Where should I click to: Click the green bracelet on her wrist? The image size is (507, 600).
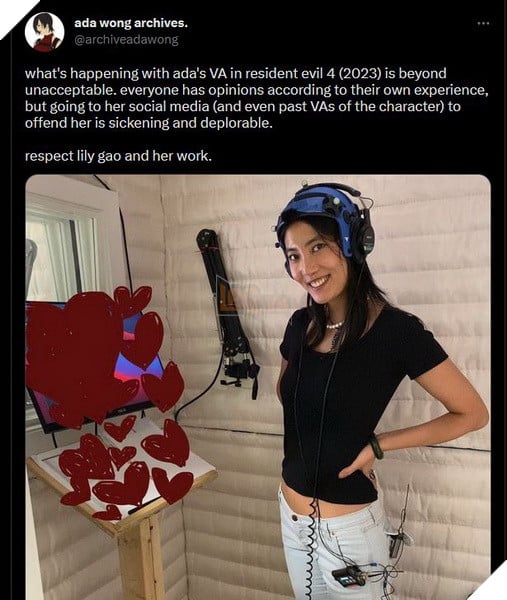376,447
